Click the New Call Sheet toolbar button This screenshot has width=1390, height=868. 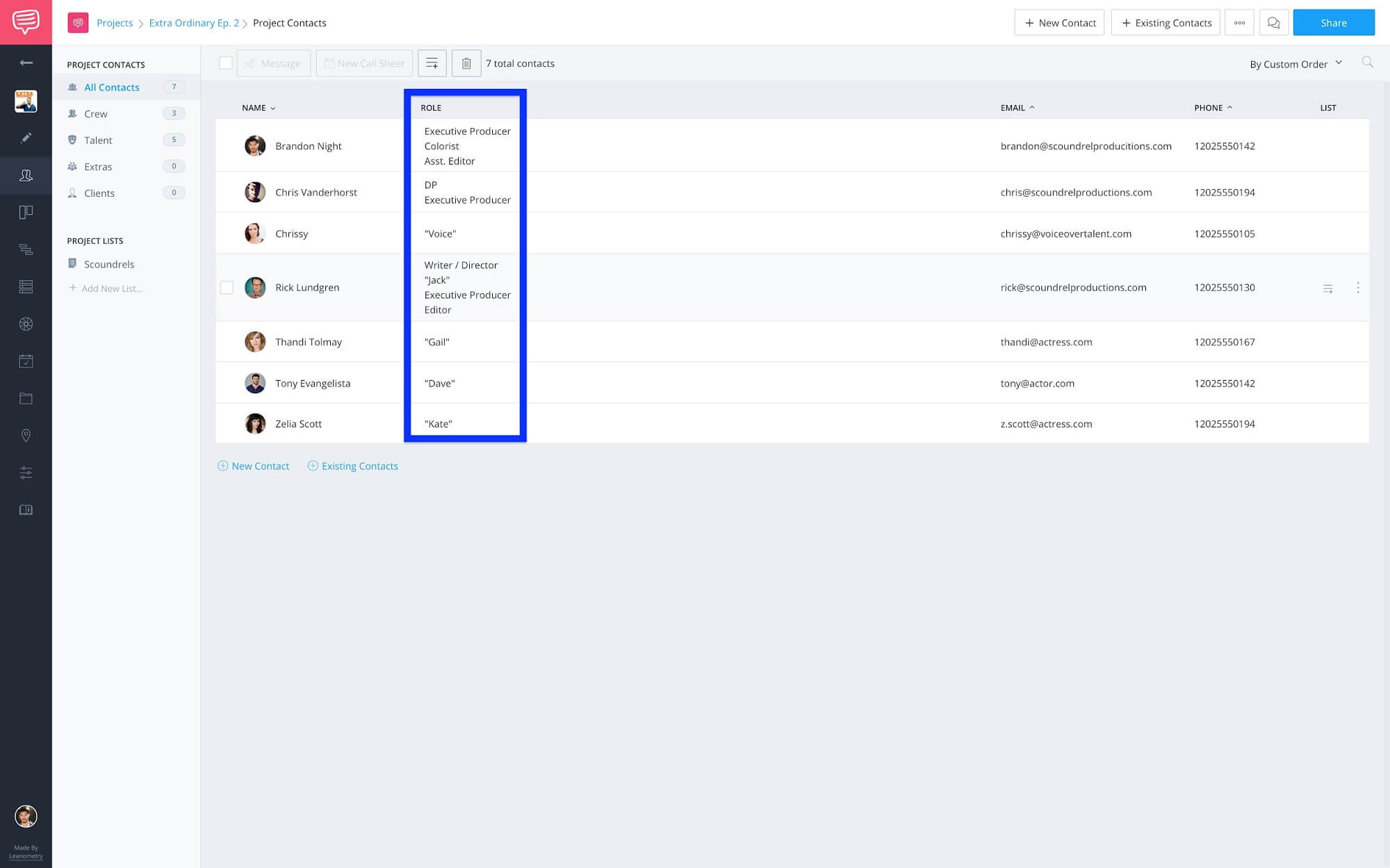(364, 63)
